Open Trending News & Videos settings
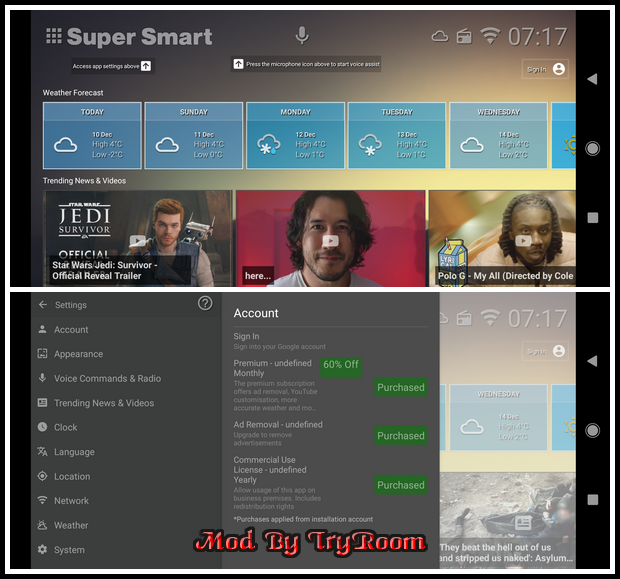Screen dimensions: 620x579 point(126,403)
